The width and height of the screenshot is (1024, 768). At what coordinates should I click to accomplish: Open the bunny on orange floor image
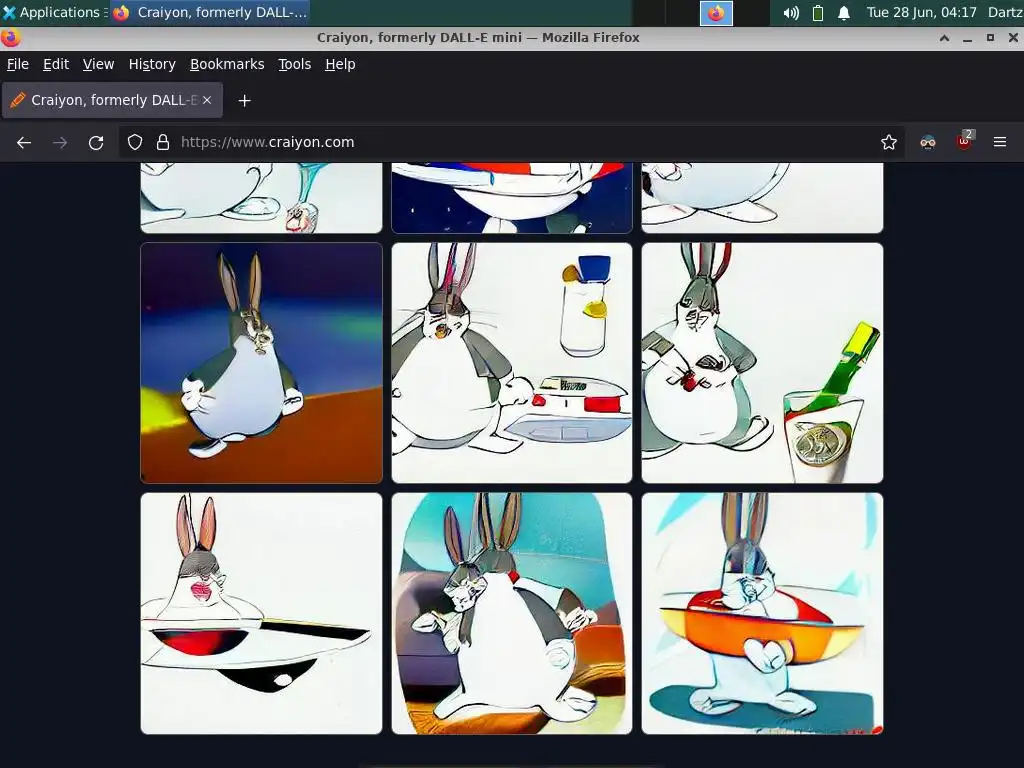(261, 363)
